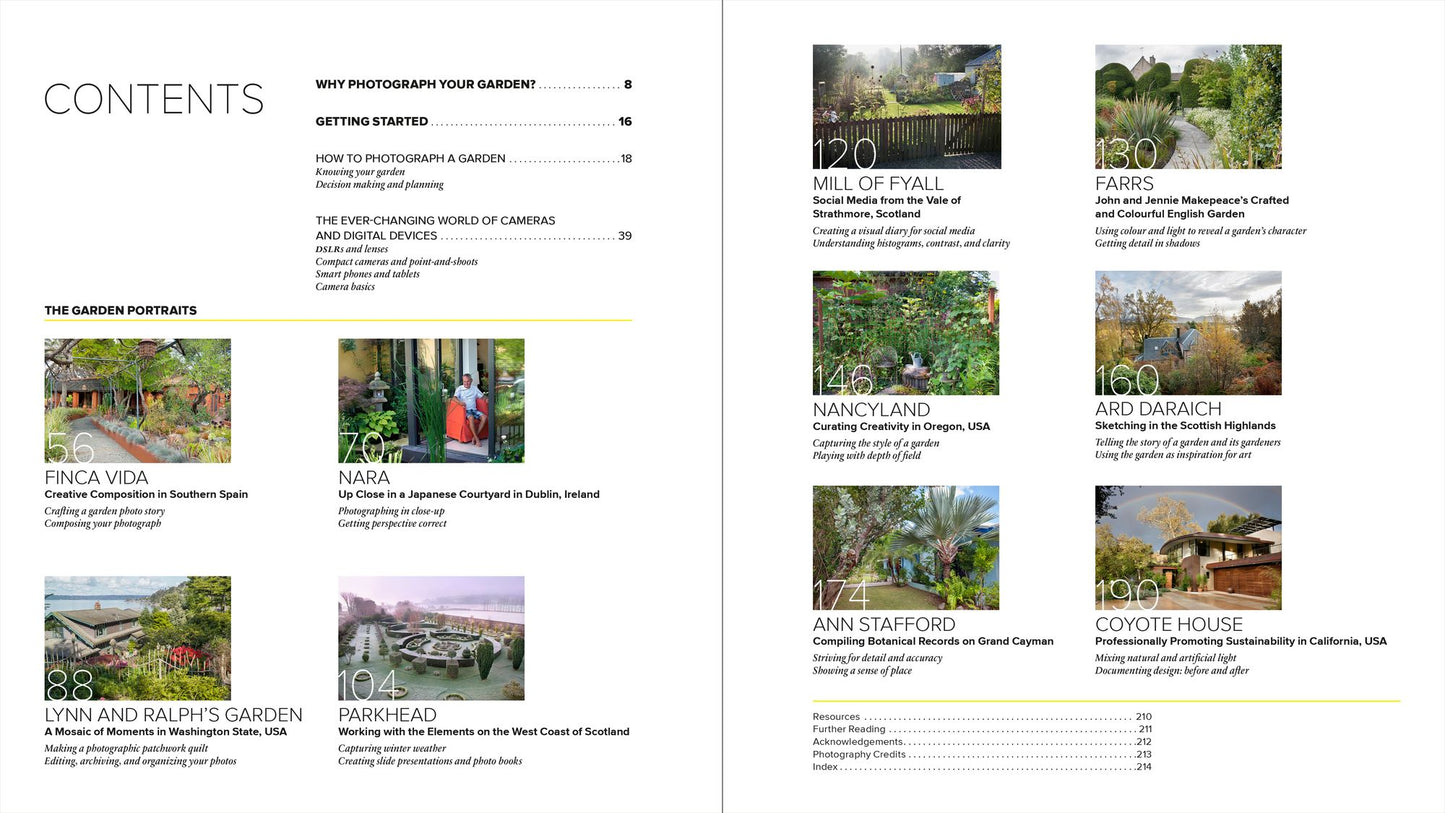
Task: Click the Nancyland garden thumbnail
Action: point(906,333)
